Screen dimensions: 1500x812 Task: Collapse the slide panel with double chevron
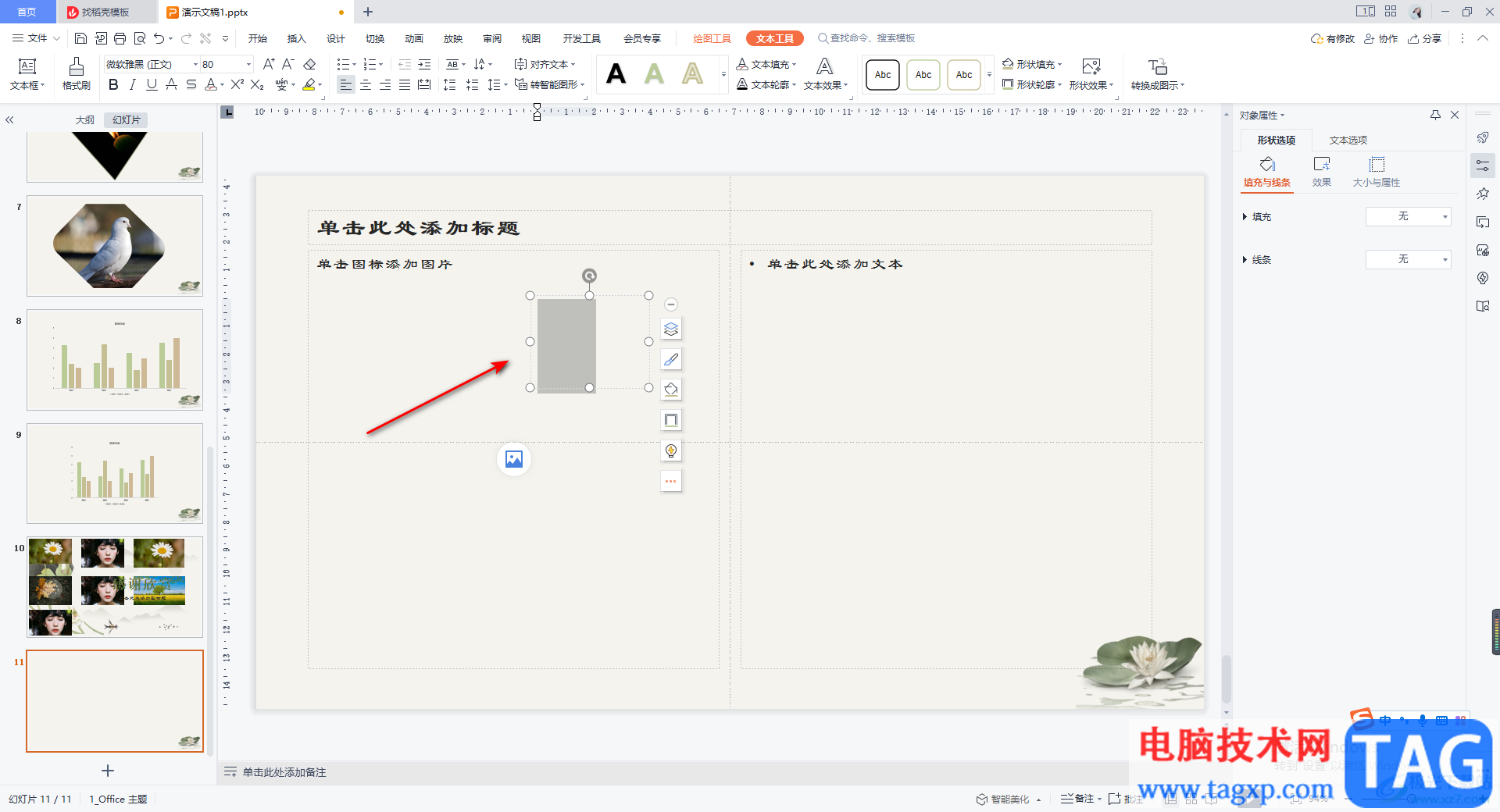[x=10, y=120]
